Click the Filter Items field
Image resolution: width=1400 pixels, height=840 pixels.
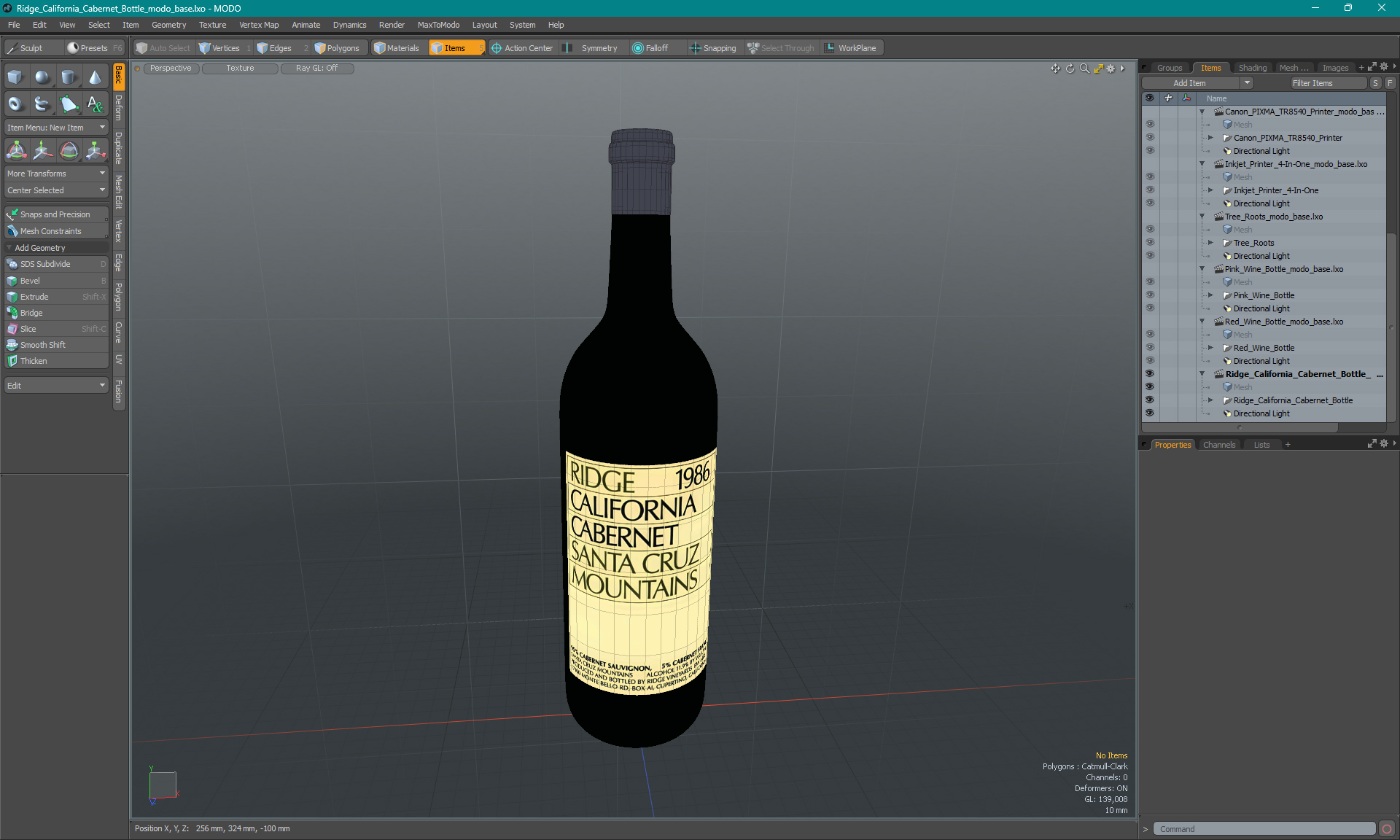[x=1327, y=83]
